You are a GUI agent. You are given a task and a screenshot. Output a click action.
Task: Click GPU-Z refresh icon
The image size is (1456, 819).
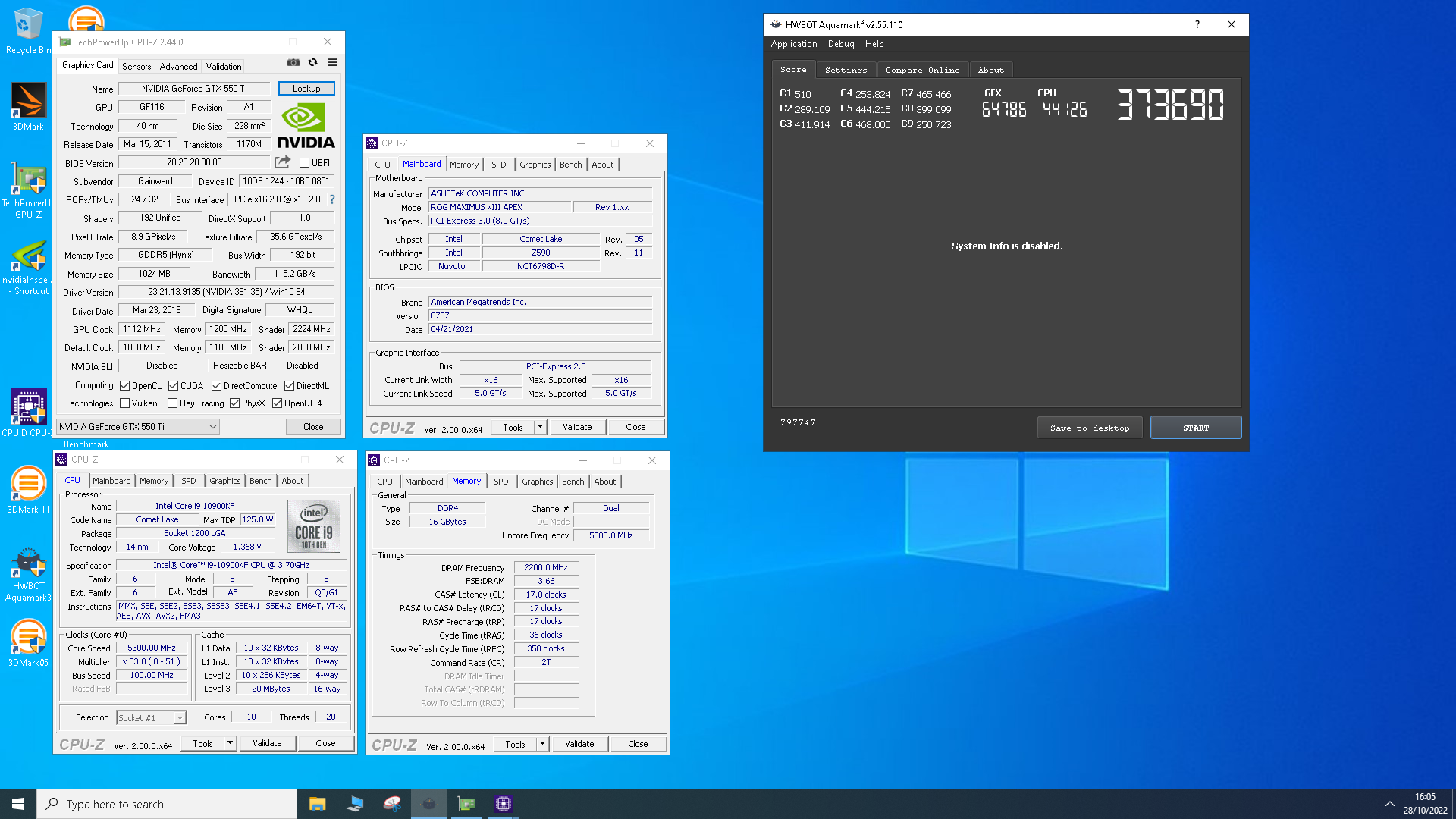[x=312, y=62]
